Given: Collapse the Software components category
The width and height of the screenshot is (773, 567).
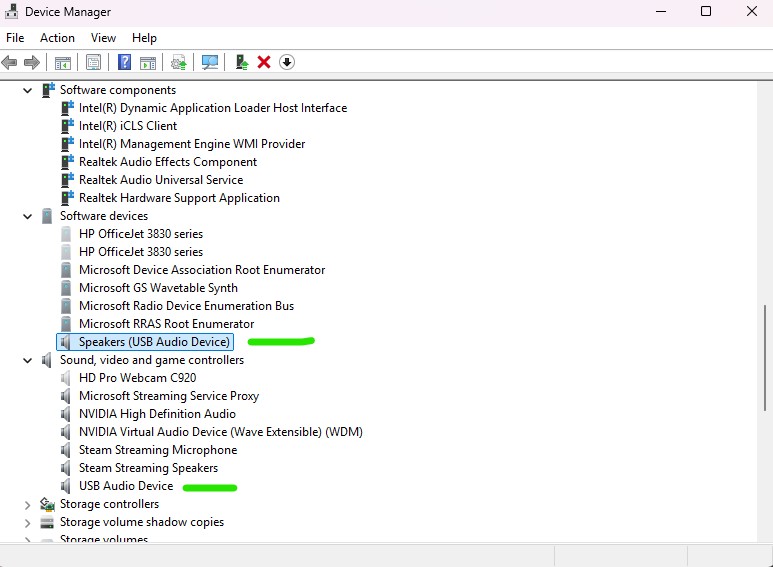Looking at the screenshot, I should click(28, 90).
